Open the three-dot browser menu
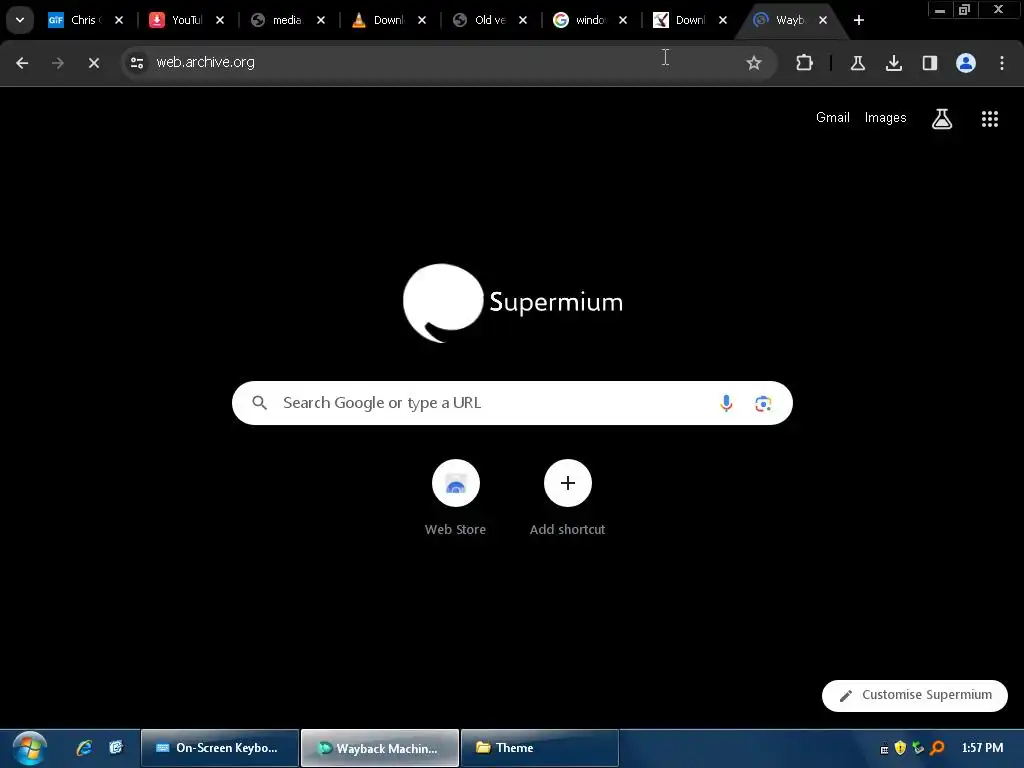 click(1002, 63)
